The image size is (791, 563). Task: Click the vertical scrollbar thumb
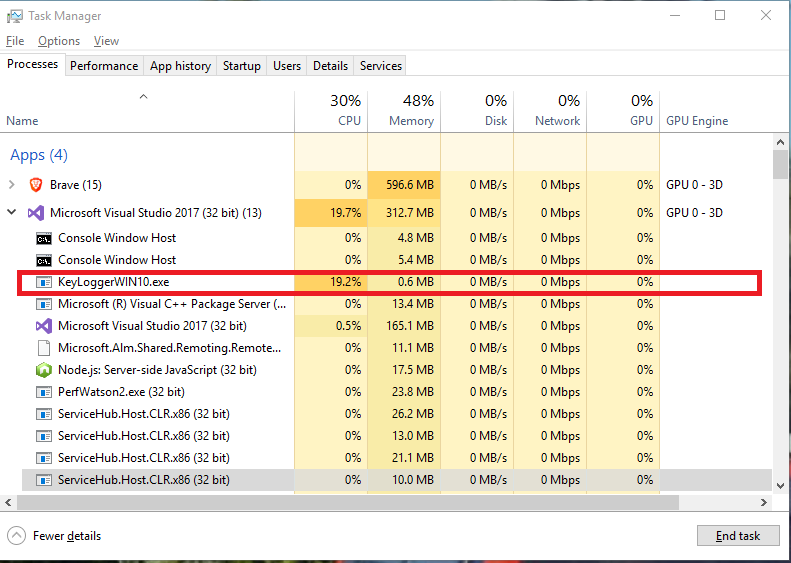tap(780, 164)
